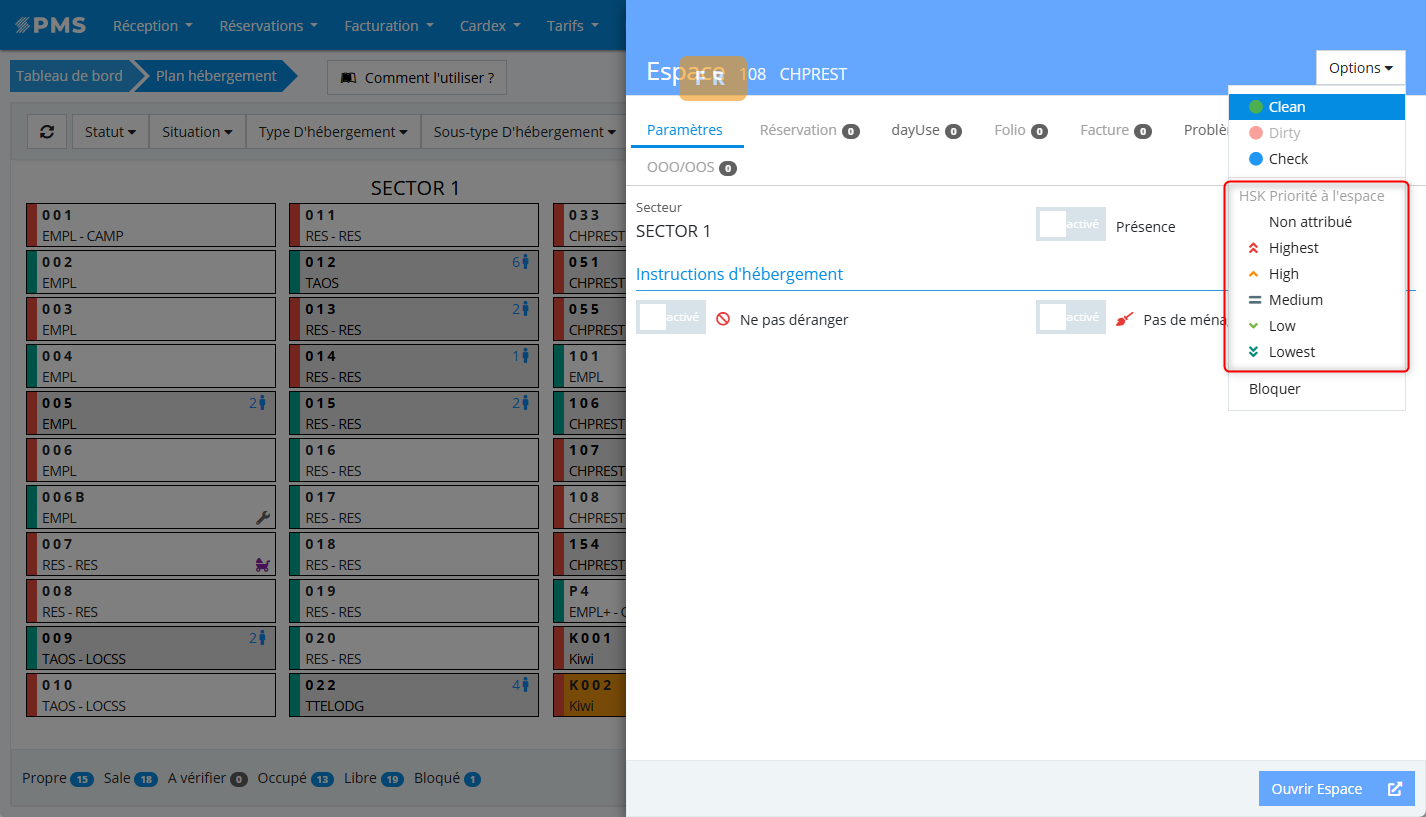Click the baby stroller icon on room 007
Viewport: 1426px width, 817px height.
click(x=264, y=565)
